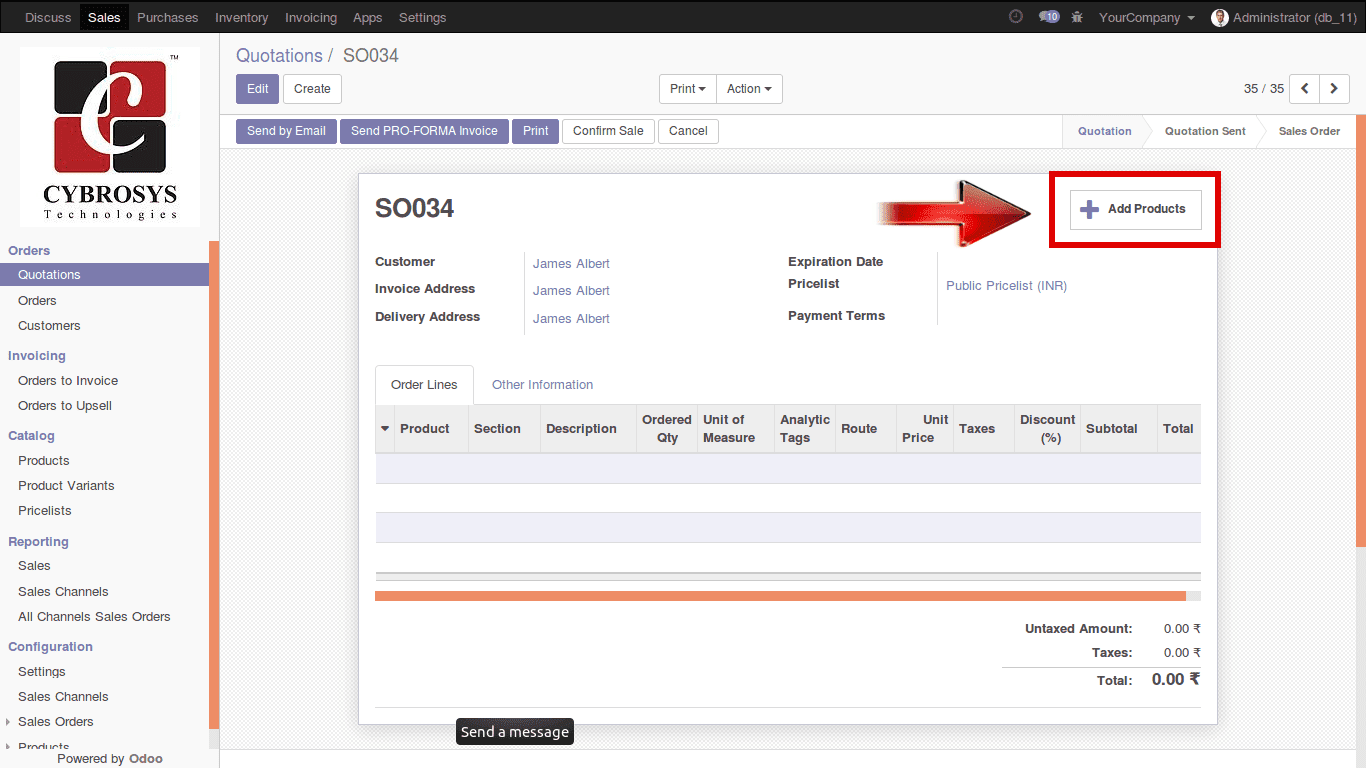Click the Administrator avatar icon
This screenshot has width=1366, height=768.
coord(1219,18)
